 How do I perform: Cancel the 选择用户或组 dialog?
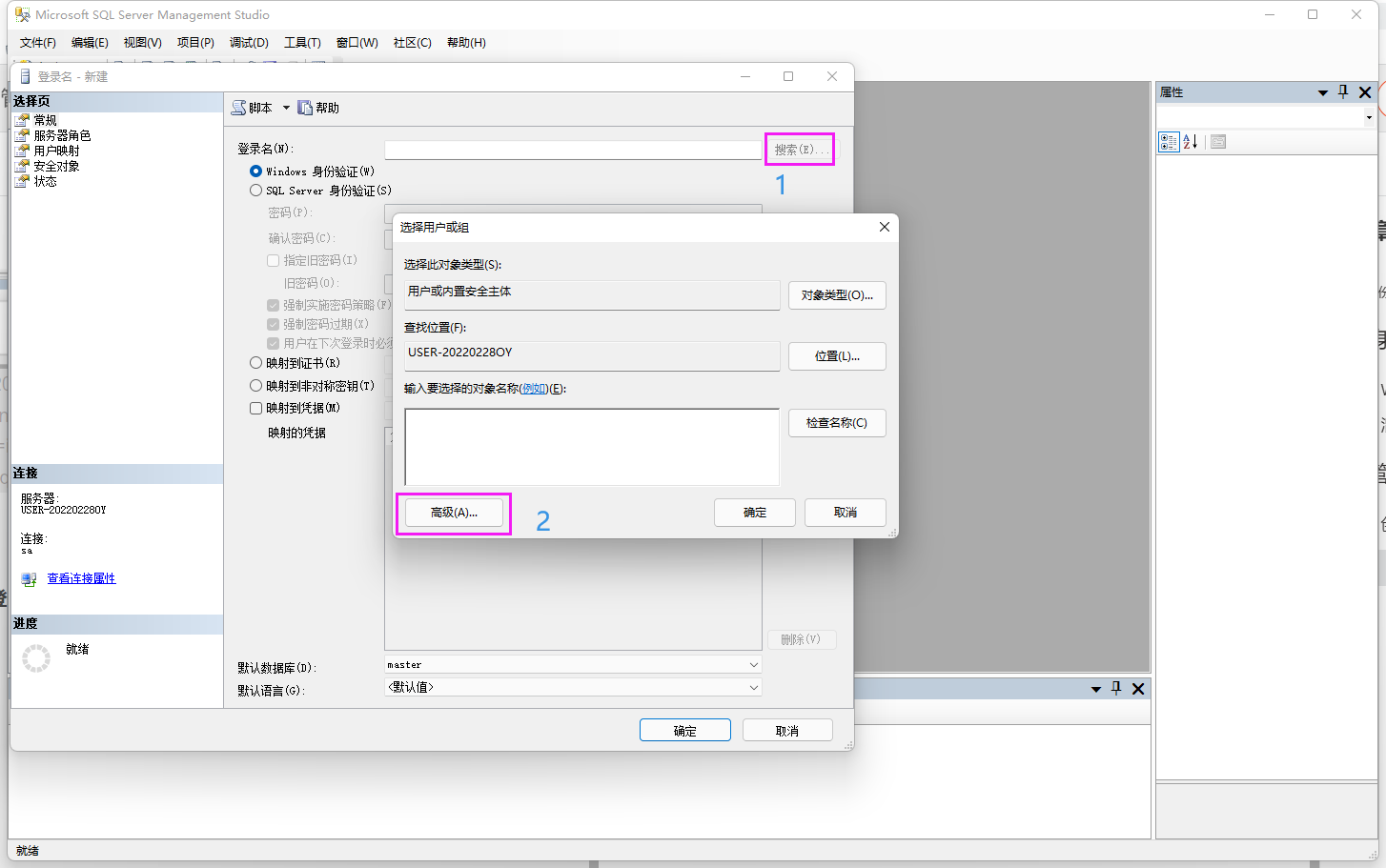(846, 513)
